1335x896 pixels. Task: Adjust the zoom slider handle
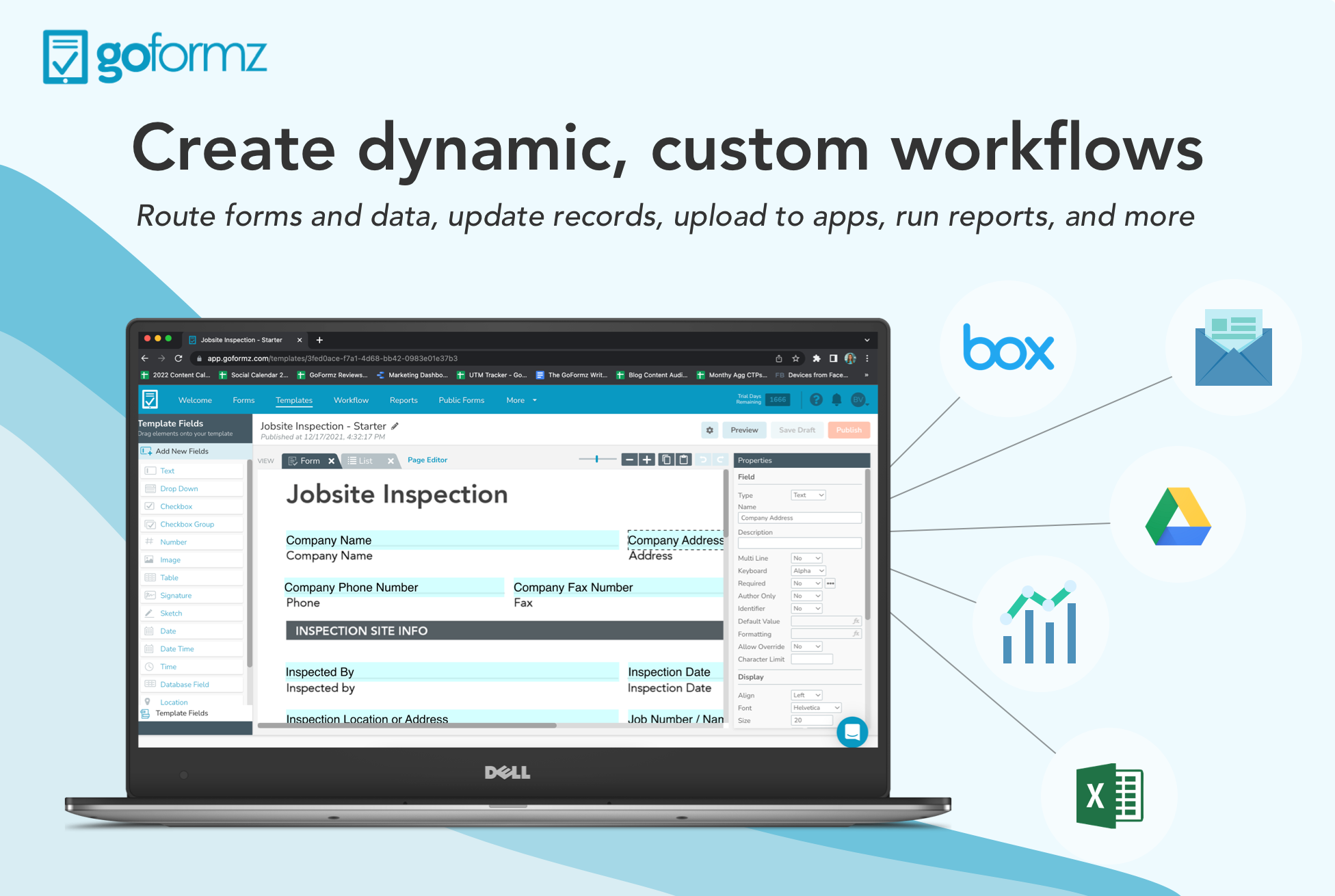point(597,460)
